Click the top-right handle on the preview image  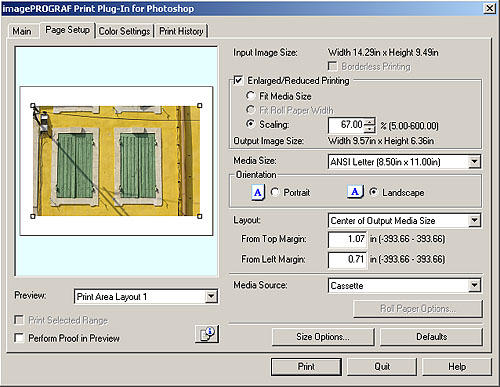coord(200,106)
